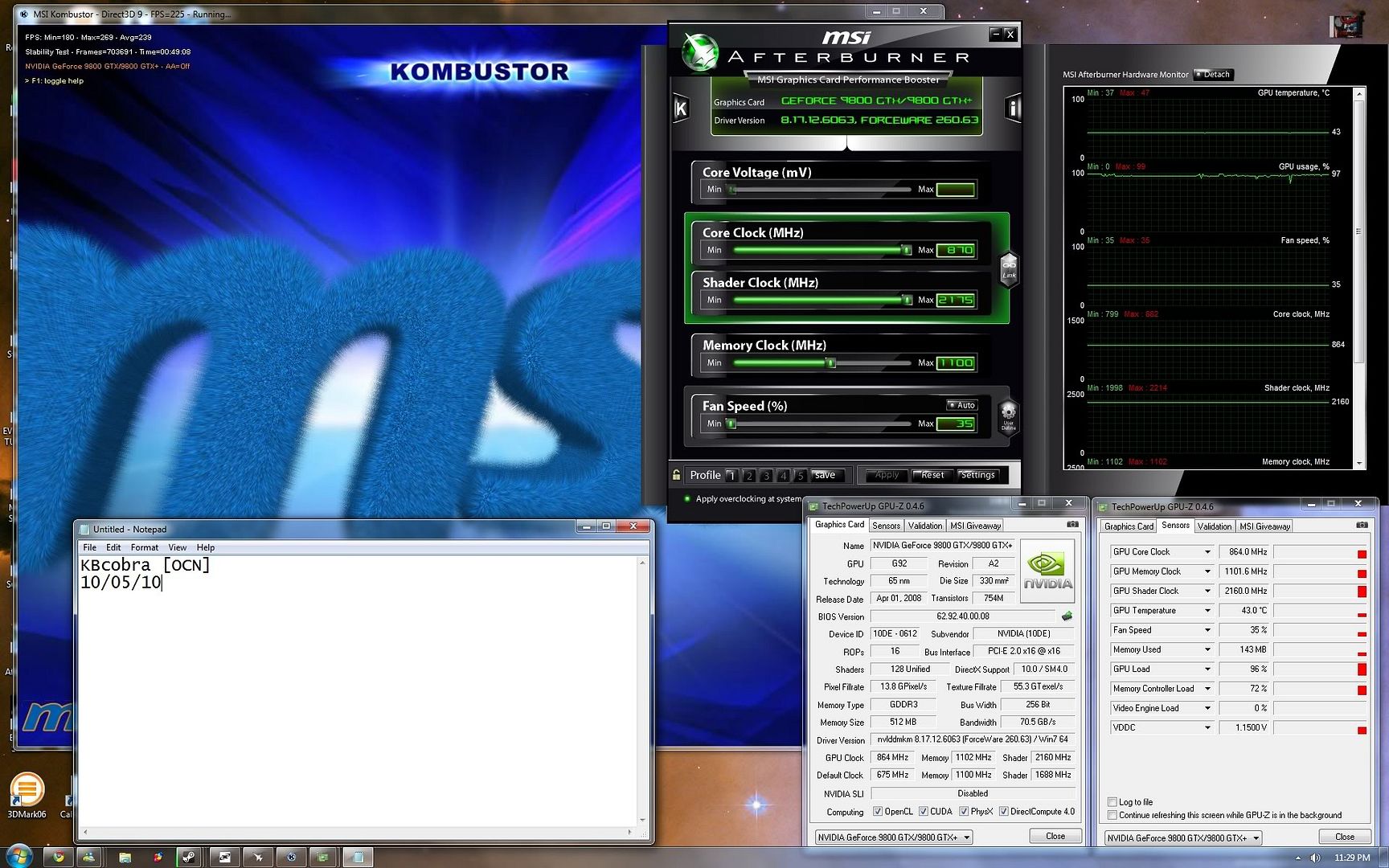Click the padlock icon next to Profile
This screenshot has height=868, width=1389.
pos(676,475)
